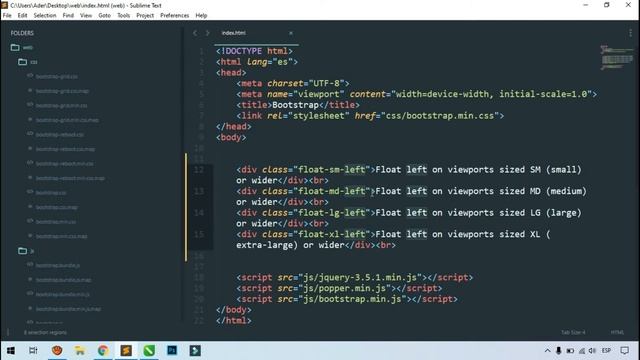Open the Find menu

point(68,16)
